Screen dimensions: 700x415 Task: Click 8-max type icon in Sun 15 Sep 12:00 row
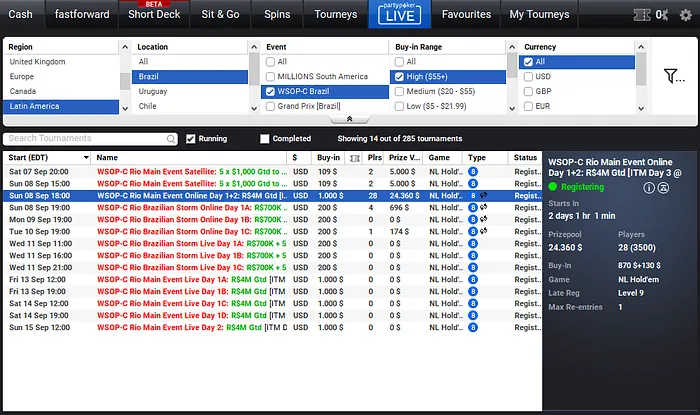point(473,327)
